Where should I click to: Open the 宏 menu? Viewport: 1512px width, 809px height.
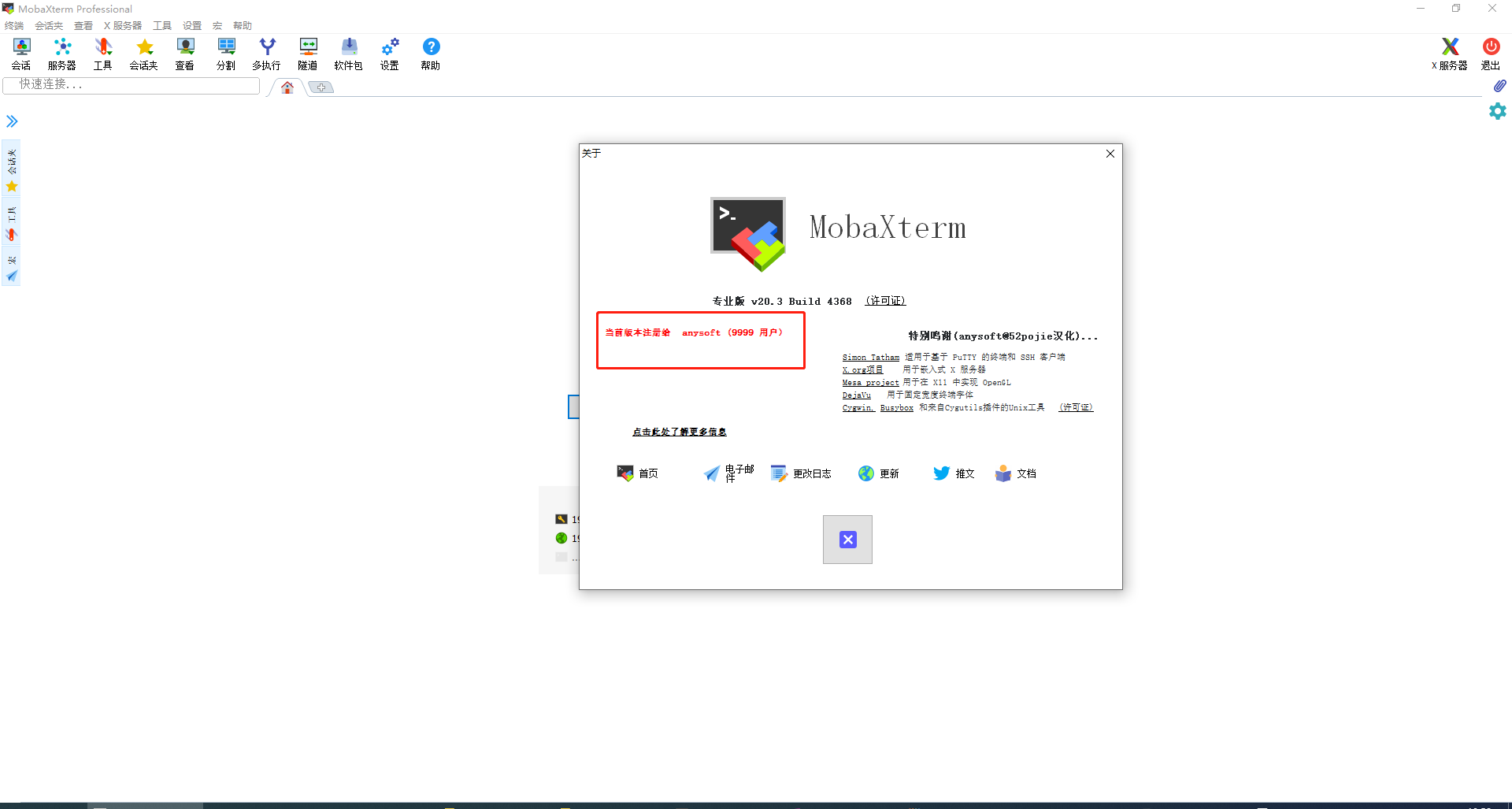pyautogui.click(x=217, y=26)
